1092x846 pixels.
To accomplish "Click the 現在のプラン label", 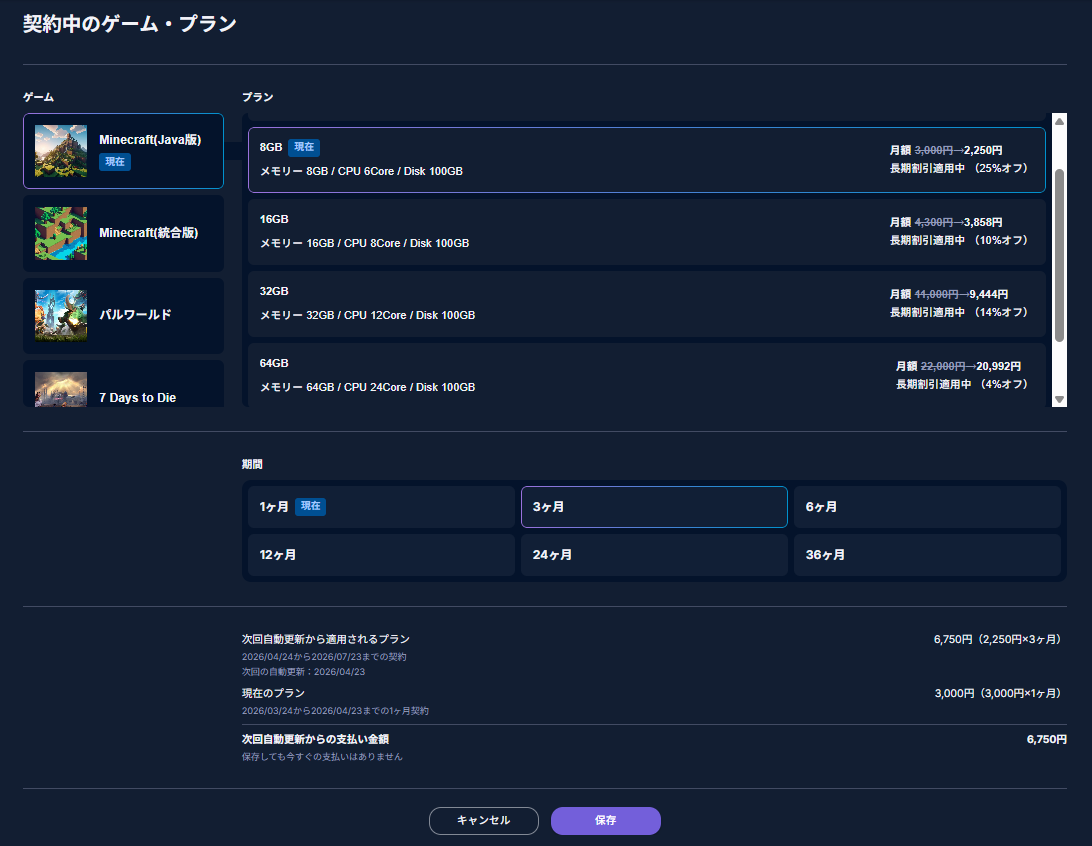I will (x=273, y=694).
